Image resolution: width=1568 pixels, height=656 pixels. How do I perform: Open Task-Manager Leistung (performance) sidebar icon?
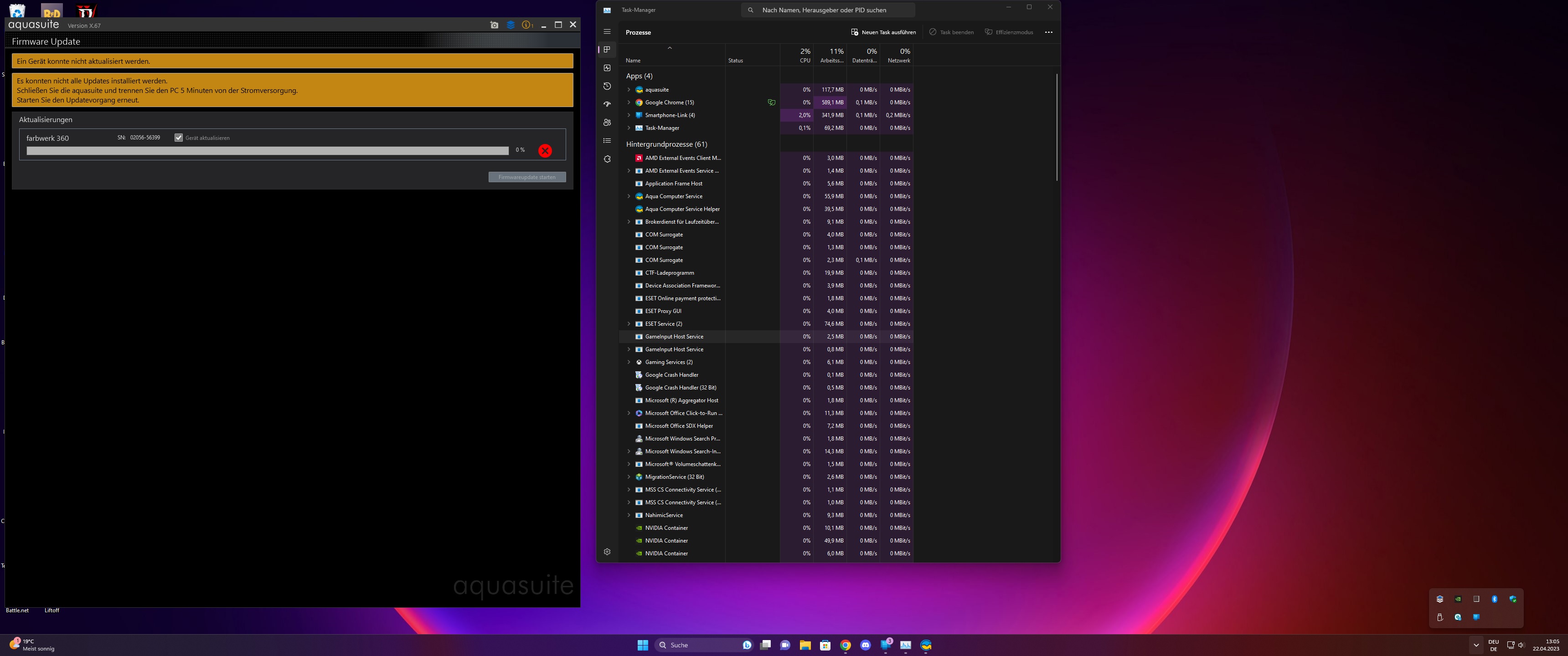click(x=607, y=67)
